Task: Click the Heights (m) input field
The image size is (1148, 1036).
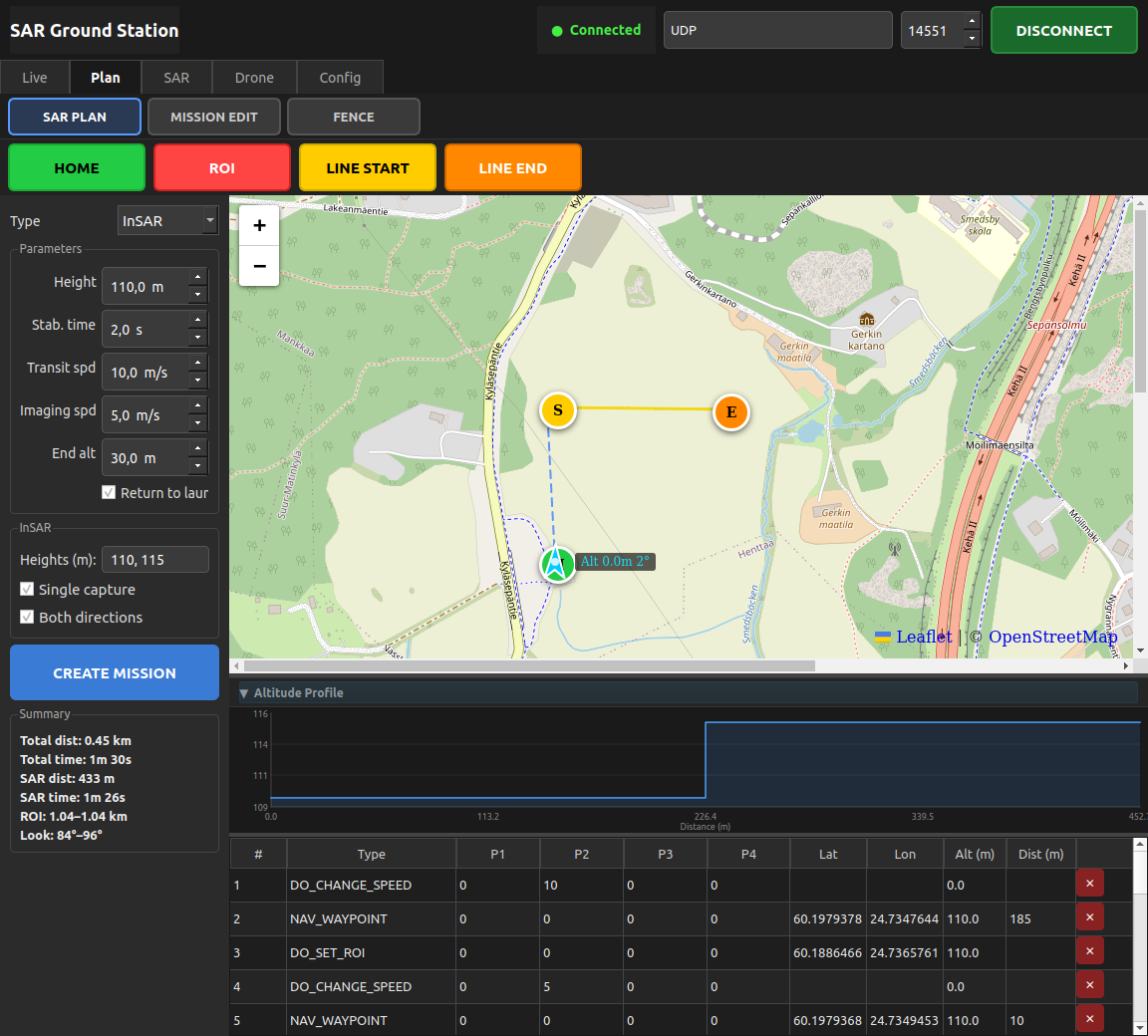Action: coord(155,560)
